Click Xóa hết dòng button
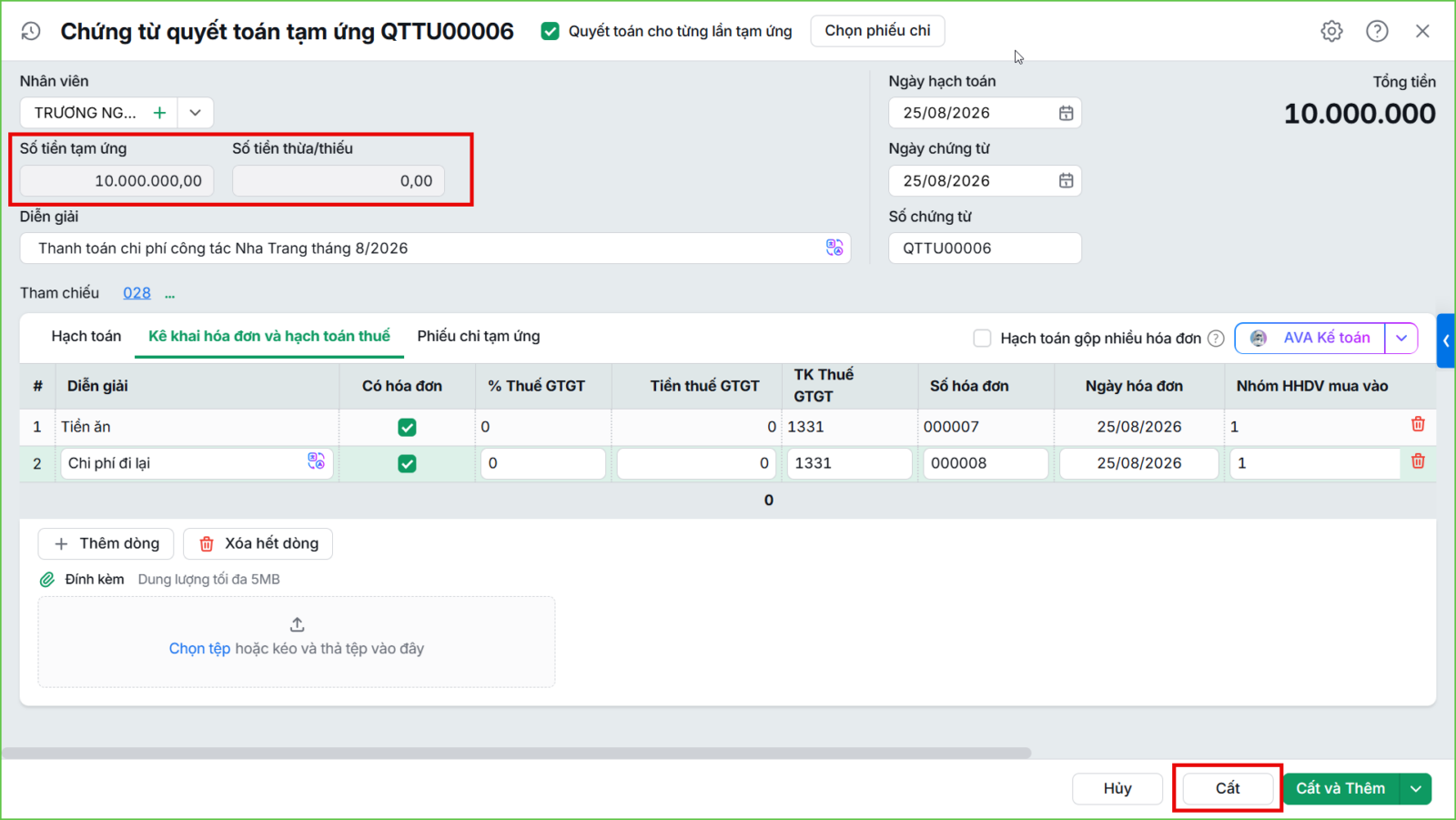The image size is (1456, 820). point(258,543)
